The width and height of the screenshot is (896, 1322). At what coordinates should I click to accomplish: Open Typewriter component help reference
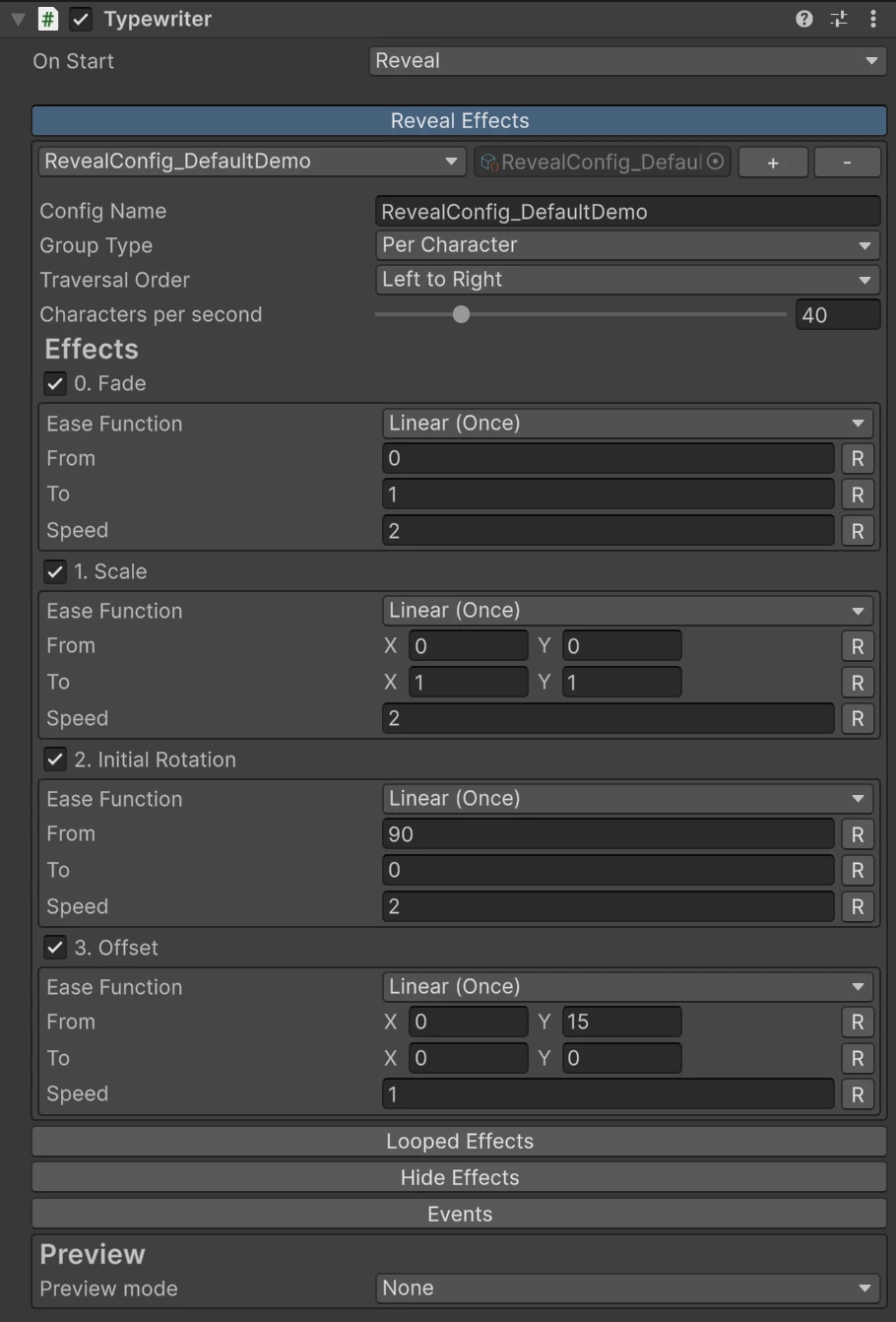804,19
